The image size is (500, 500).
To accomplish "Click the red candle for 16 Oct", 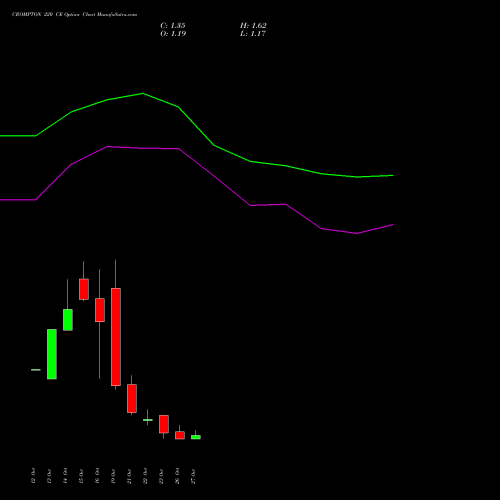I will [100, 310].
